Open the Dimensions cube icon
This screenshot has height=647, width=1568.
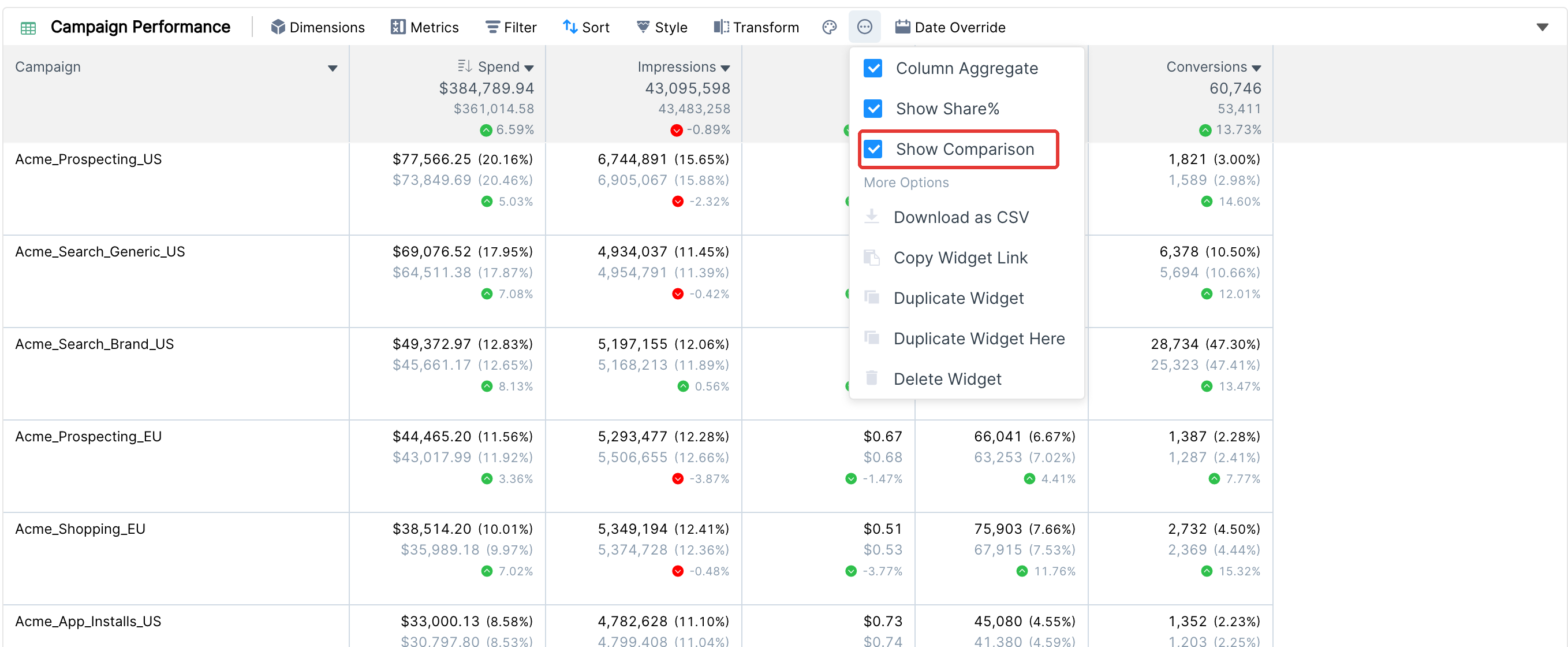tap(278, 27)
